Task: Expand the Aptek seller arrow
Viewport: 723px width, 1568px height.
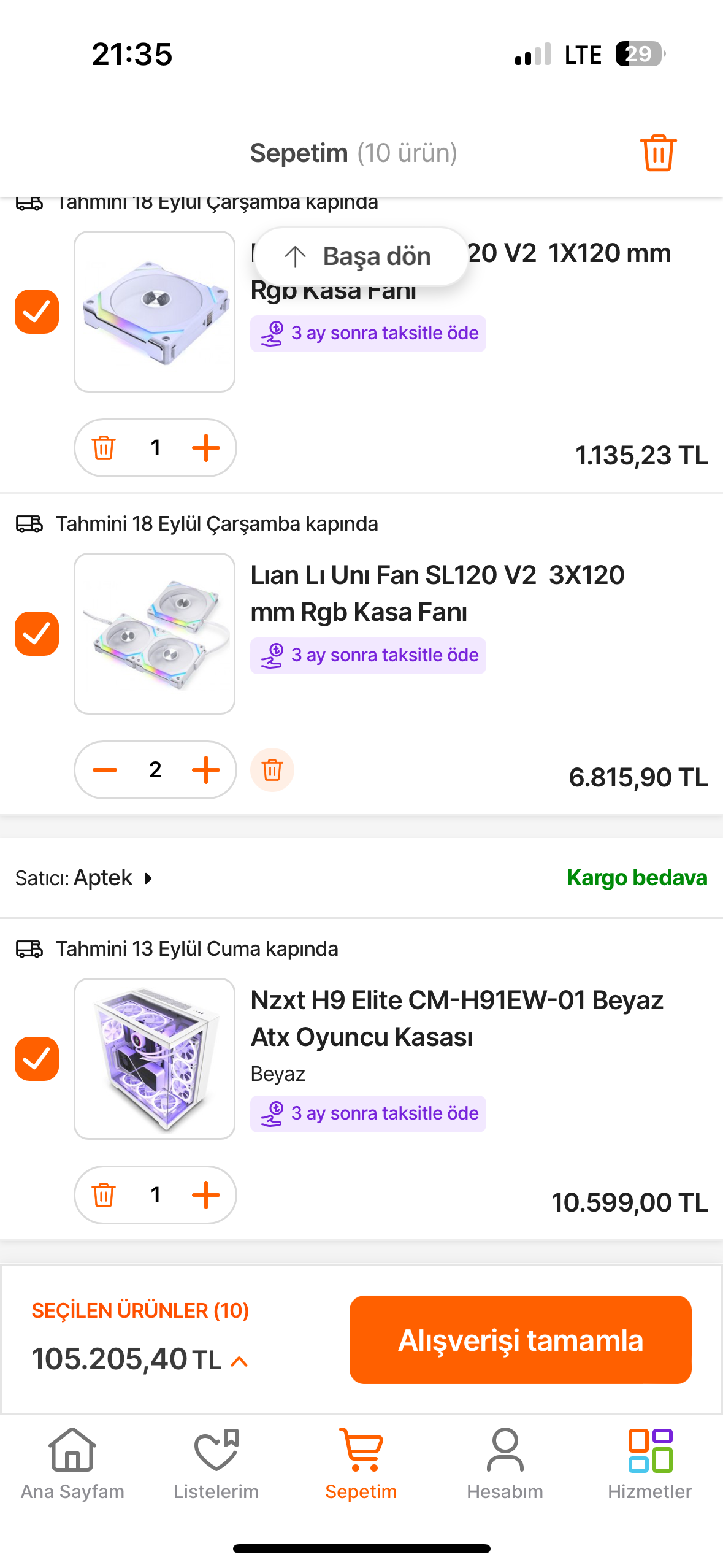Action: point(148,878)
